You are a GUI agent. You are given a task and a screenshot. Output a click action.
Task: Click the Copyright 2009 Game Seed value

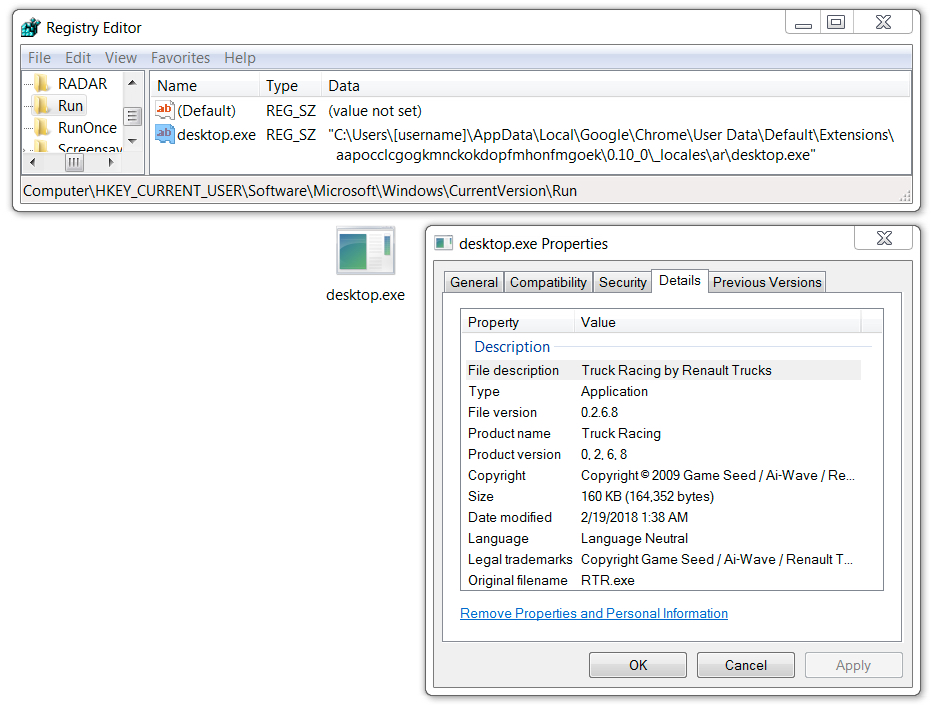(x=717, y=475)
